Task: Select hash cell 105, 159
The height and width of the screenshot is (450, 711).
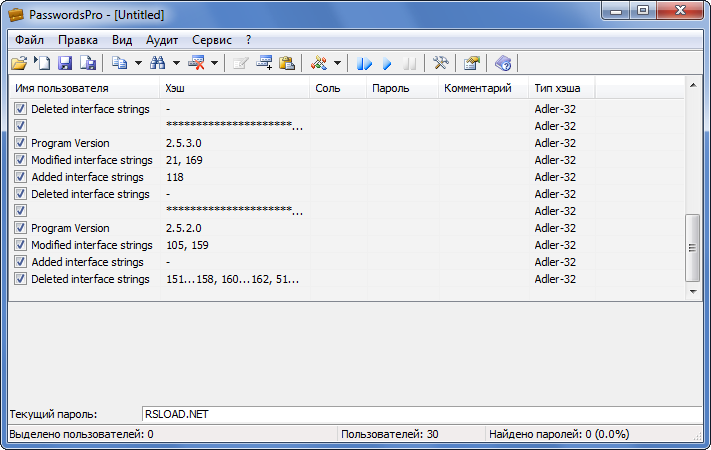Action: click(x=187, y=245)
